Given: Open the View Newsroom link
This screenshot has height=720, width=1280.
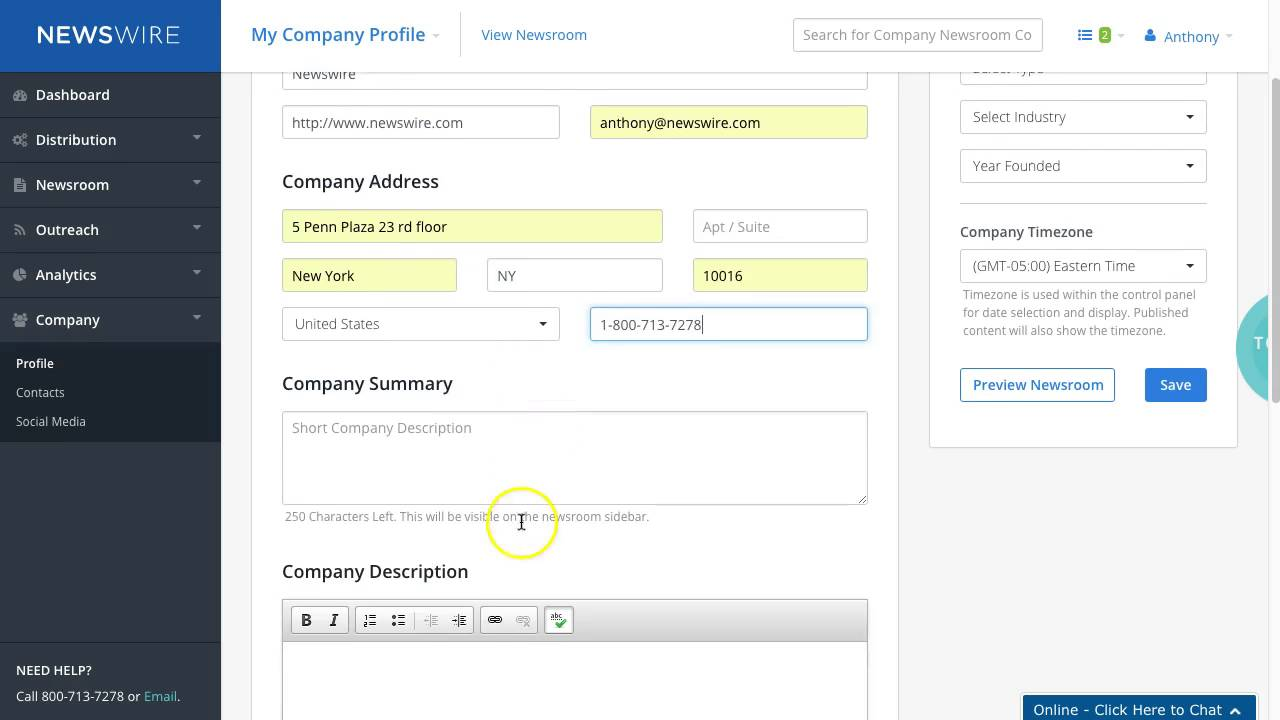Looking at the screenshot, I should pos(534,35).
